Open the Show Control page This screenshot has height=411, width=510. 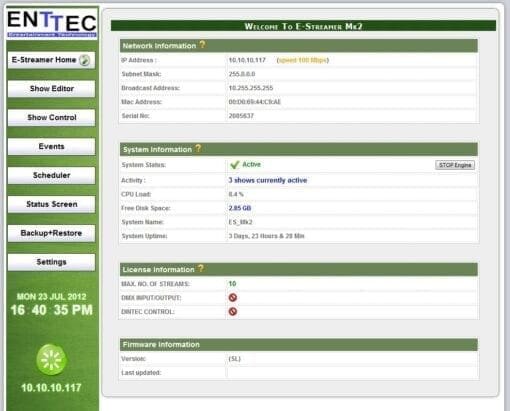click(x=51, y=117)
